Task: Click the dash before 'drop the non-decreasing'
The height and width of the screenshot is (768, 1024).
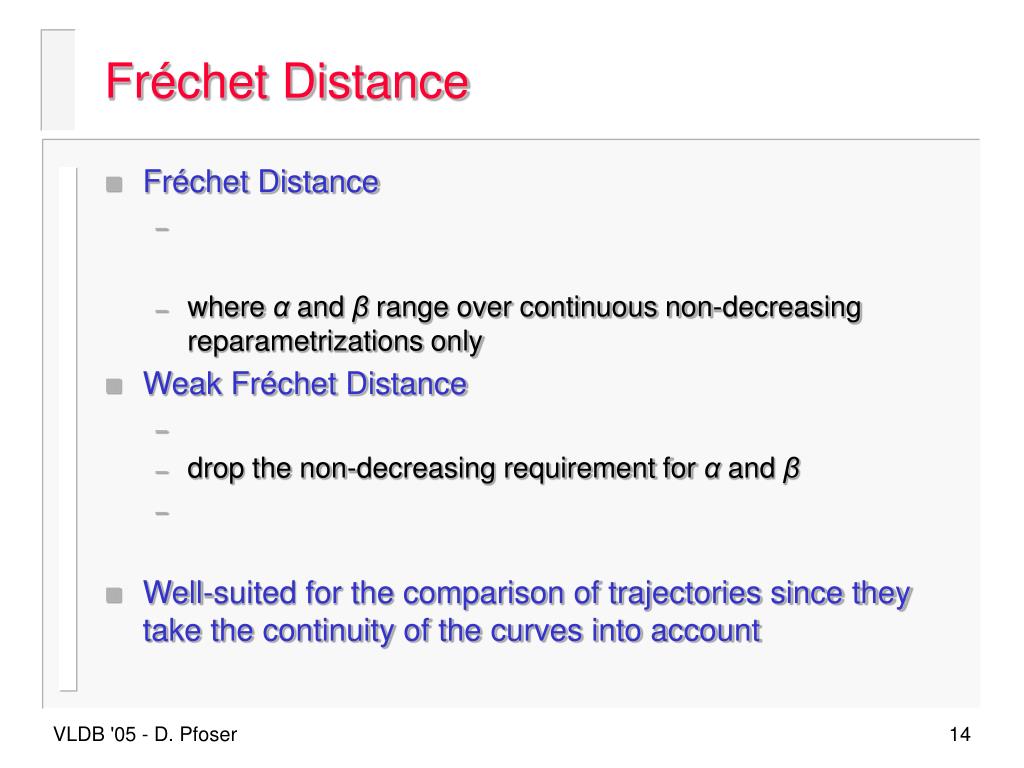Action: 163,472
